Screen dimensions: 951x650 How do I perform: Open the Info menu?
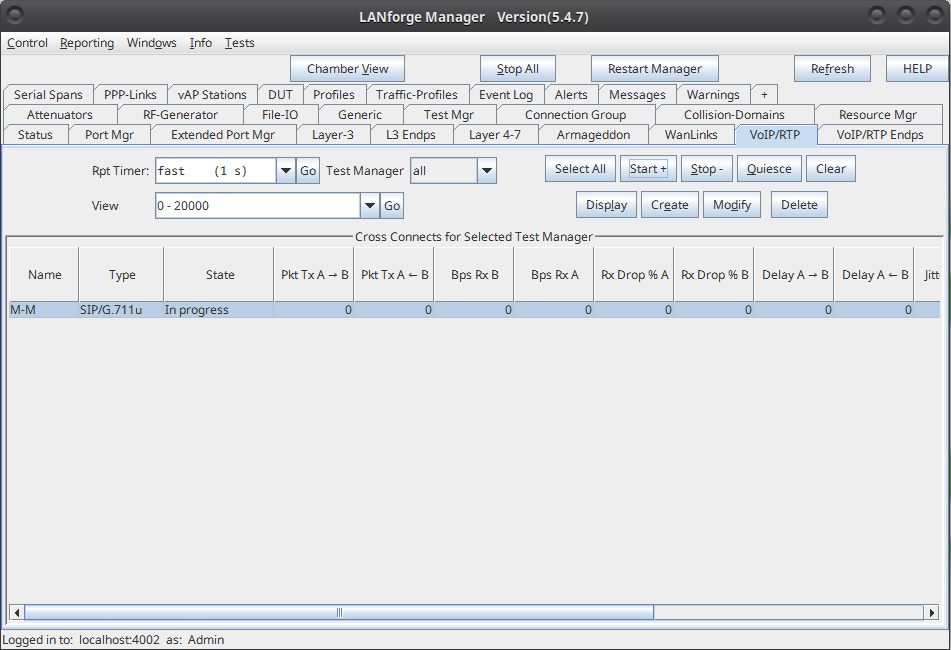tap(201, 43)
